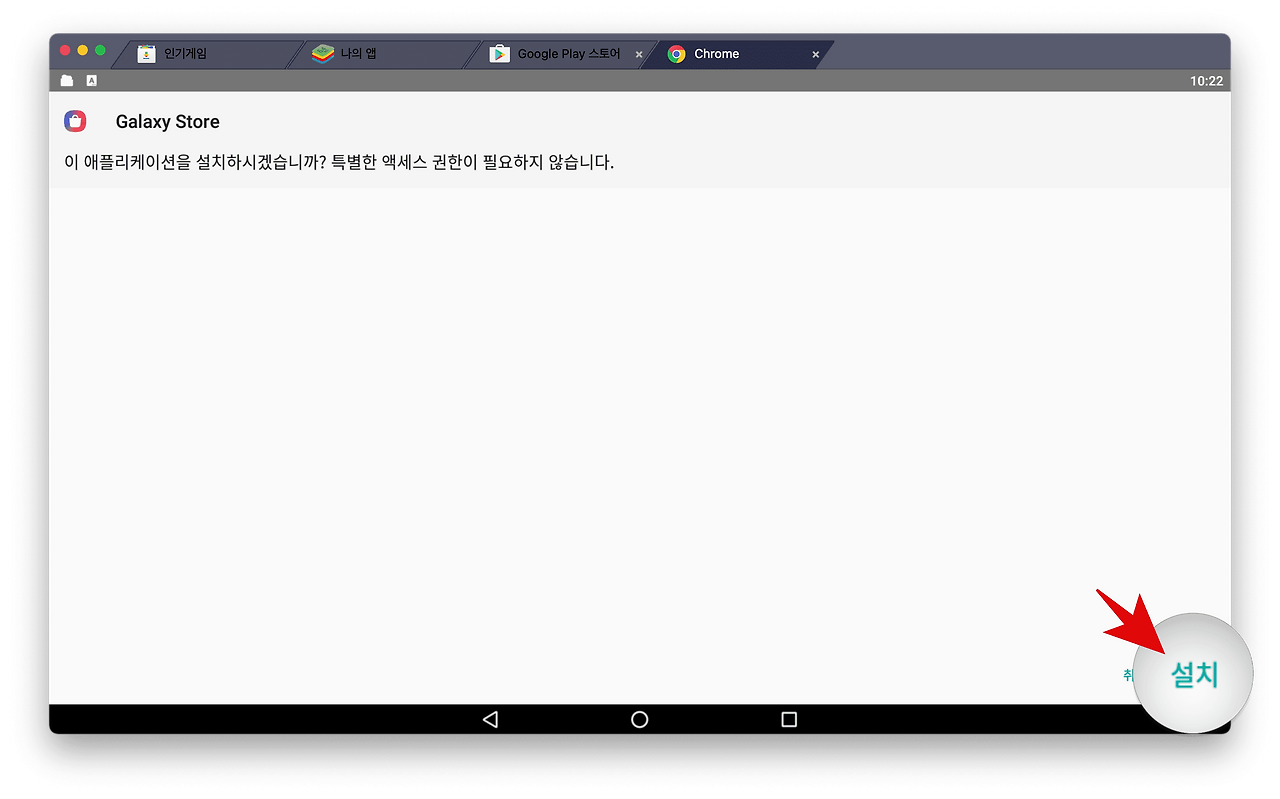Switch to the 나의 앱 tab

coord(385,54)
